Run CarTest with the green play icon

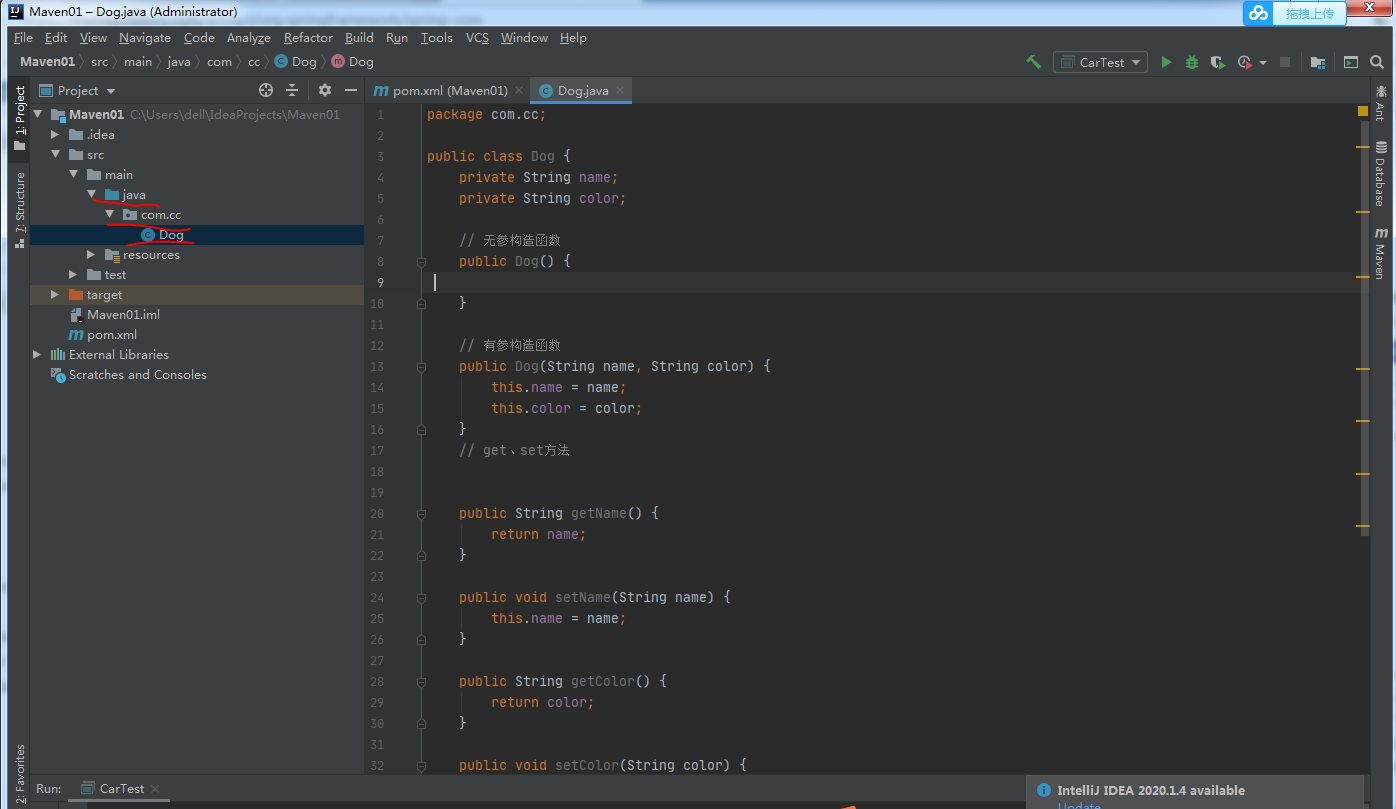coord(1166,62)
